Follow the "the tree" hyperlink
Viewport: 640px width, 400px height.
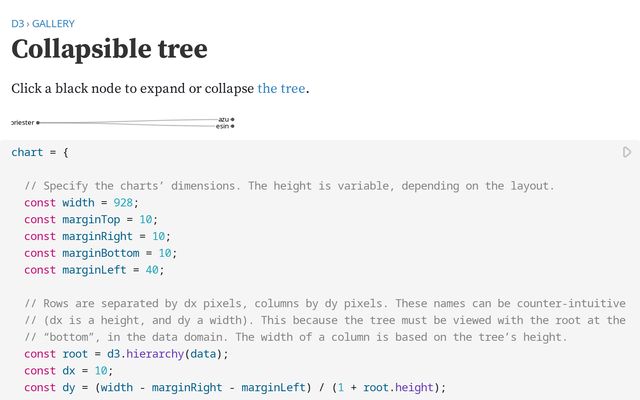tap(281, 88)
